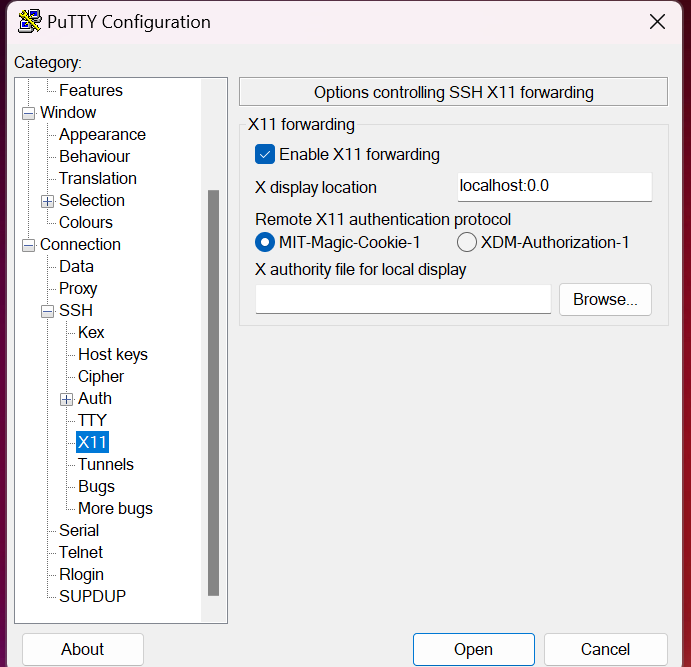The width and height of the screenshot is (691, 667).
Task: Open the Auth settings
Action: [95, 399]
